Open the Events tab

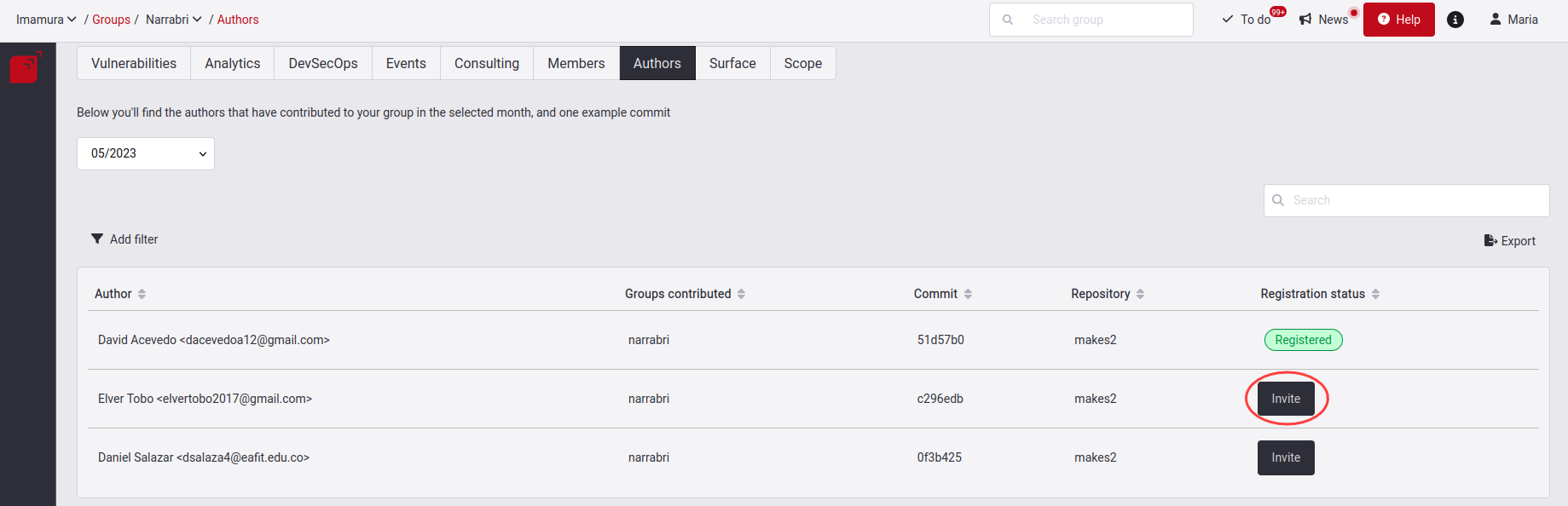[x=406, y=63]
